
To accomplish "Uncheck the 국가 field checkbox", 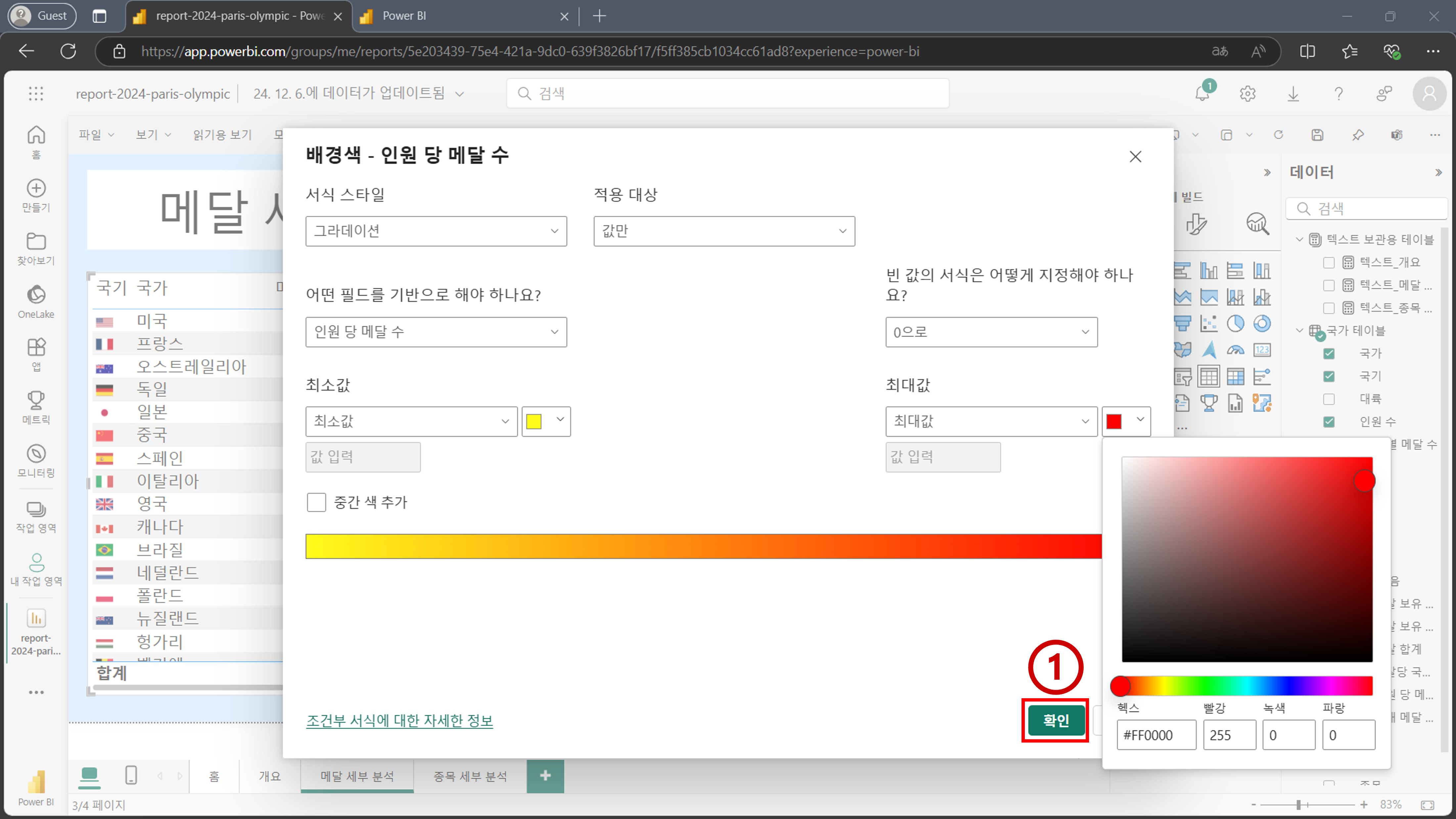I will pos(1329,354).
